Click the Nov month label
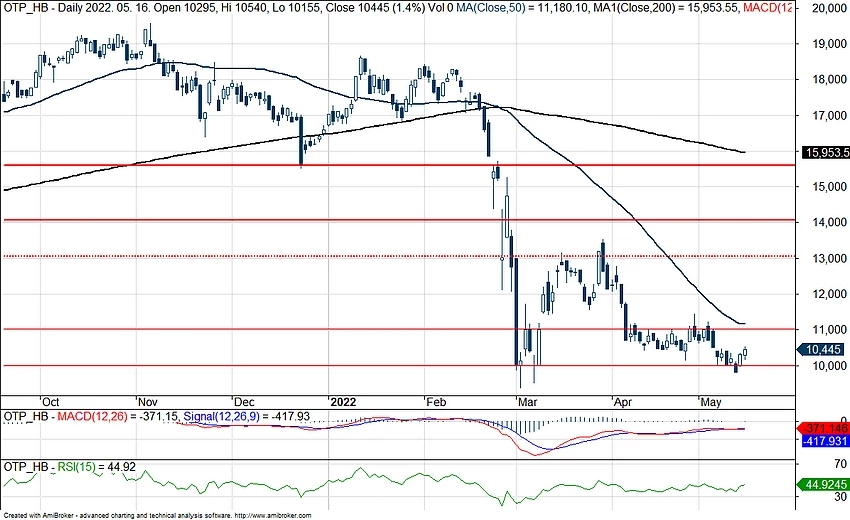 147,402
